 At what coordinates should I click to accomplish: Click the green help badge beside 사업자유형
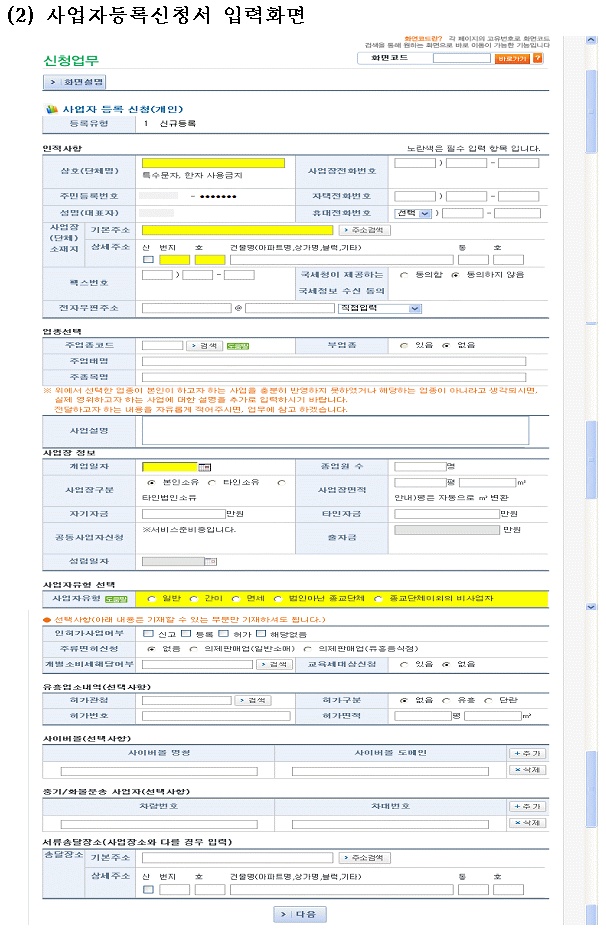(117, 598)
